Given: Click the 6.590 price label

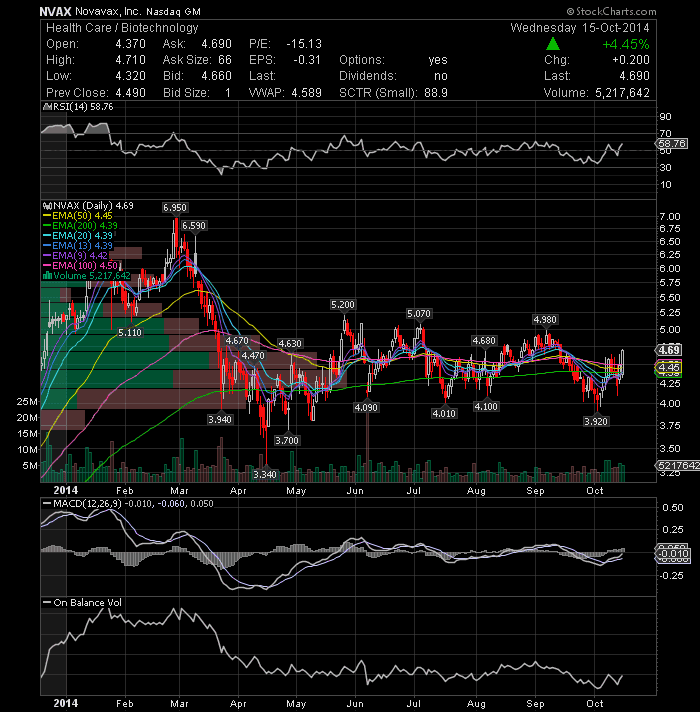Looking at the screenshot, I should coord(194,226).
